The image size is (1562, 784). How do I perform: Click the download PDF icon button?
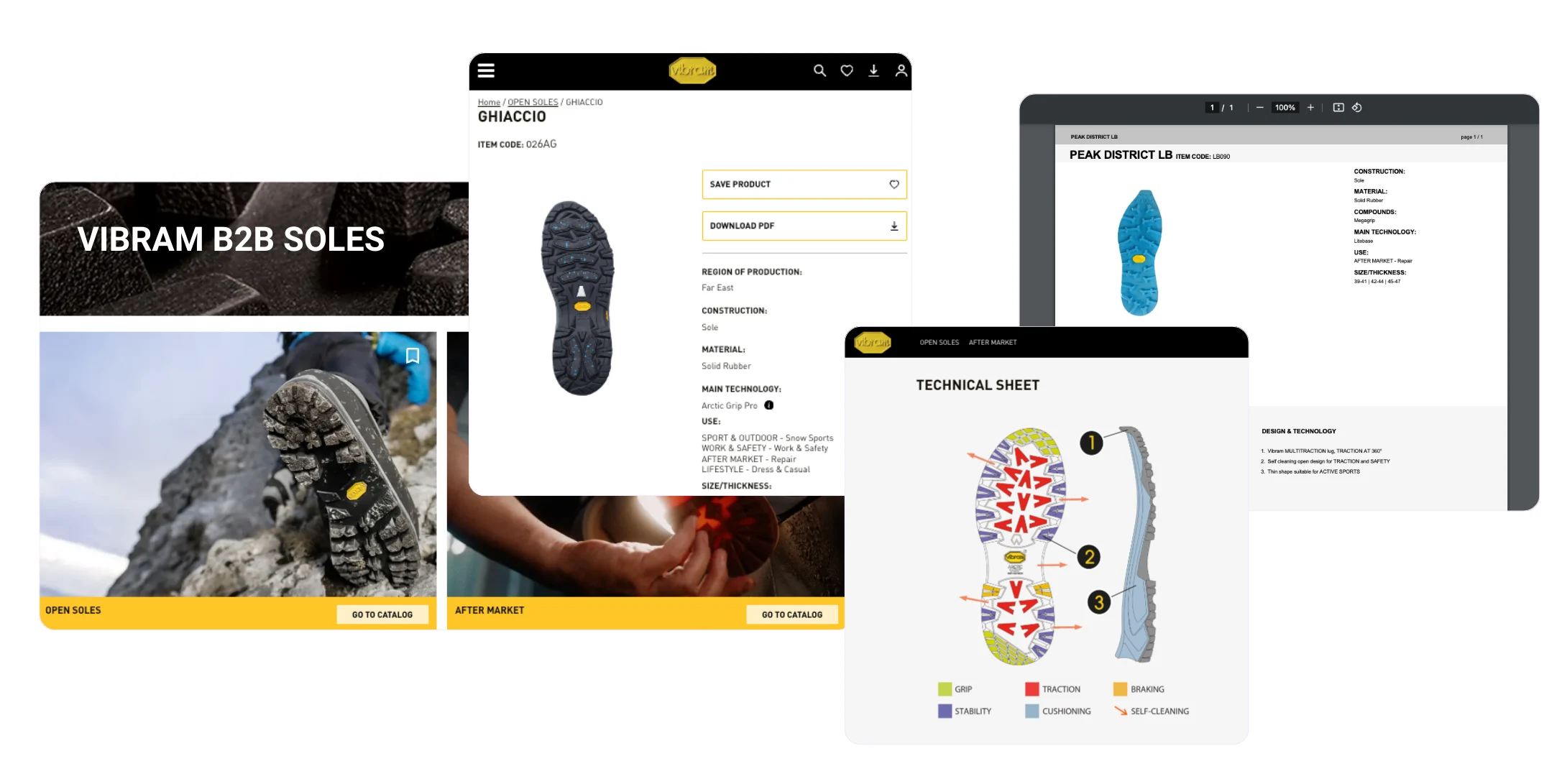click(893, 225)
